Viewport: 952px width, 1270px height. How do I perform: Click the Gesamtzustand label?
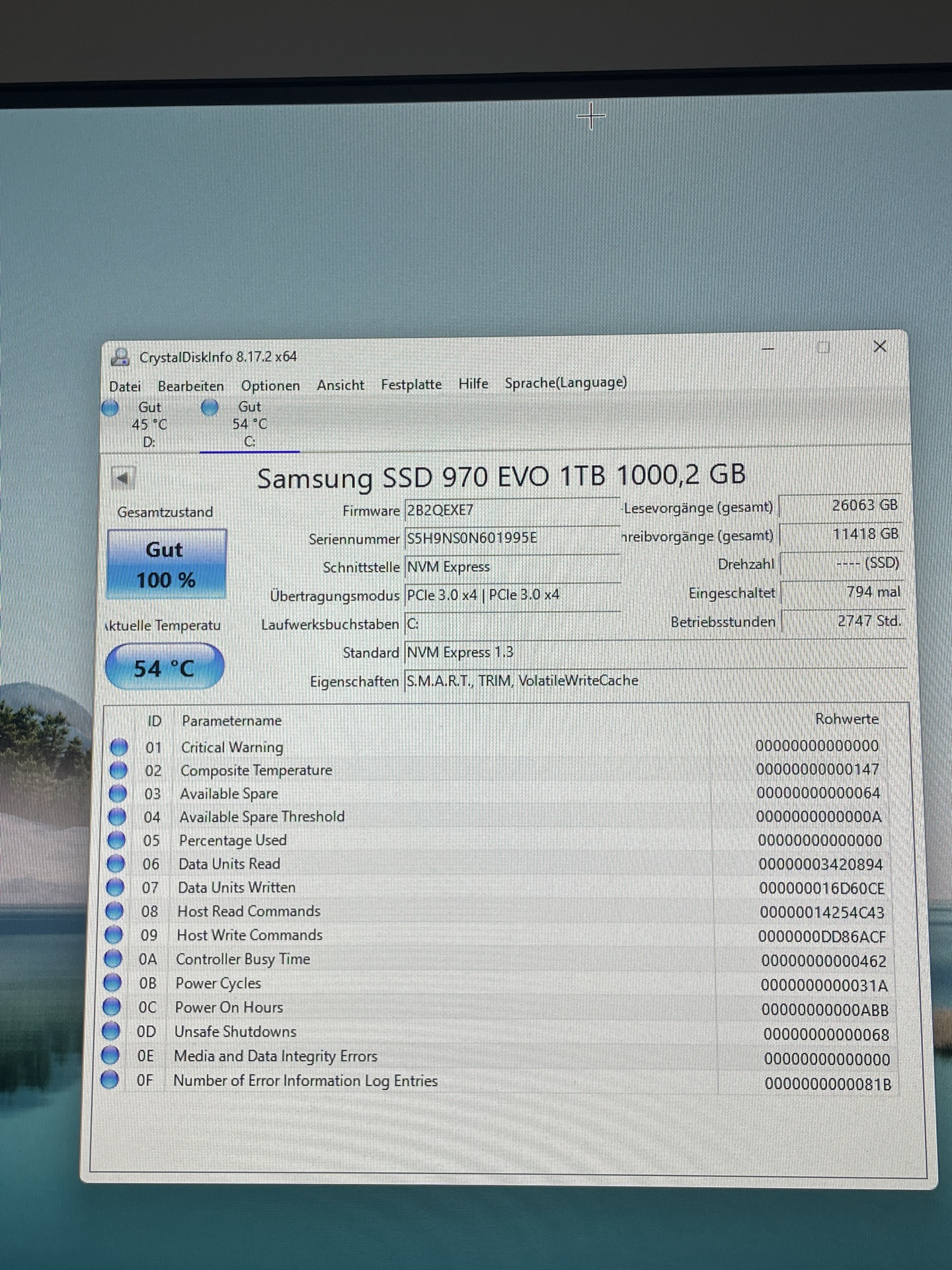(x=165, y=512)
